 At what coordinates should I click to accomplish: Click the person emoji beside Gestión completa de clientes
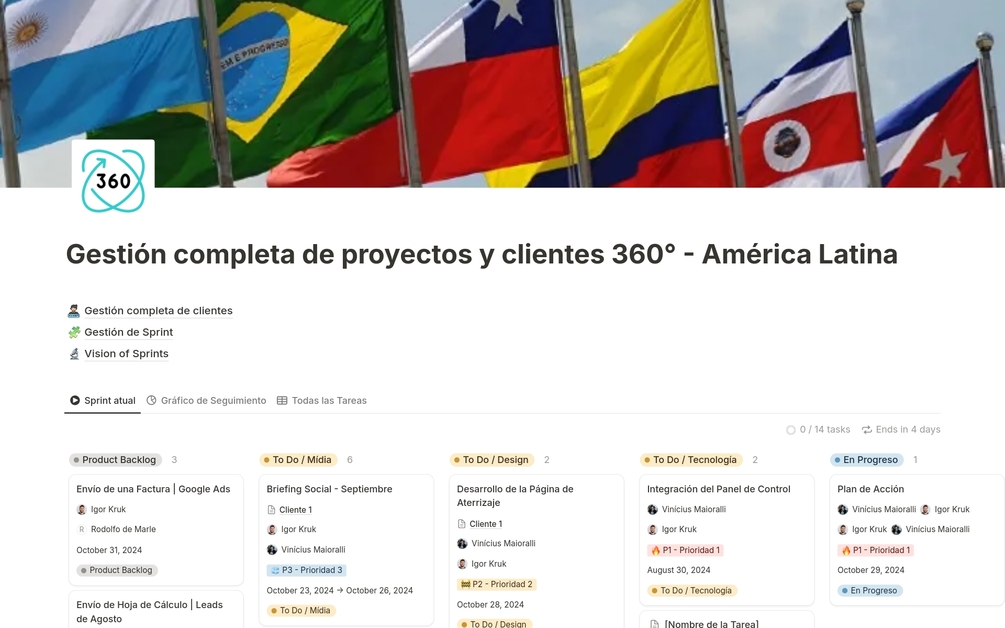tap(74, 310)
